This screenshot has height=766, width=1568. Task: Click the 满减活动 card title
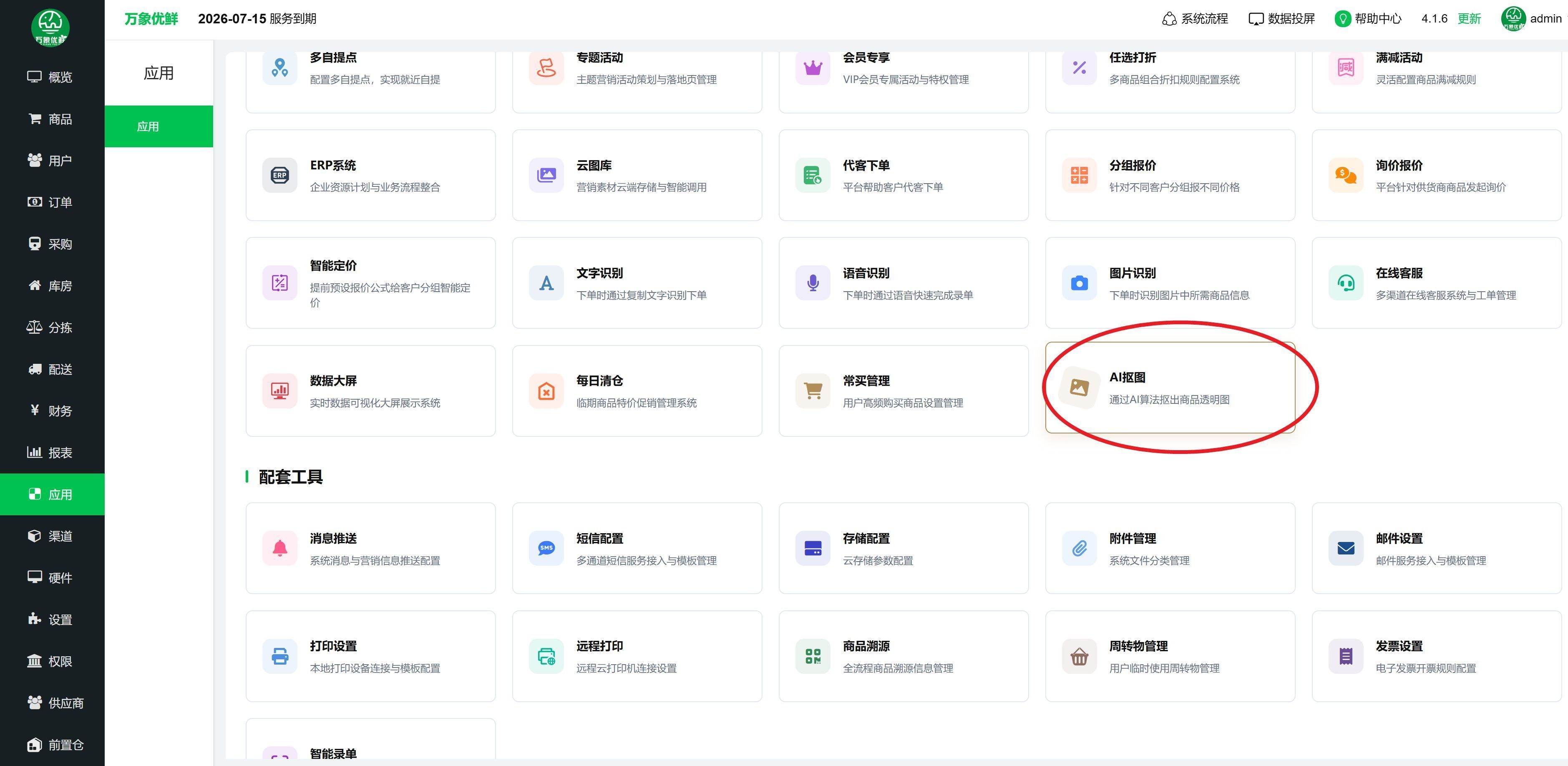1399,57
